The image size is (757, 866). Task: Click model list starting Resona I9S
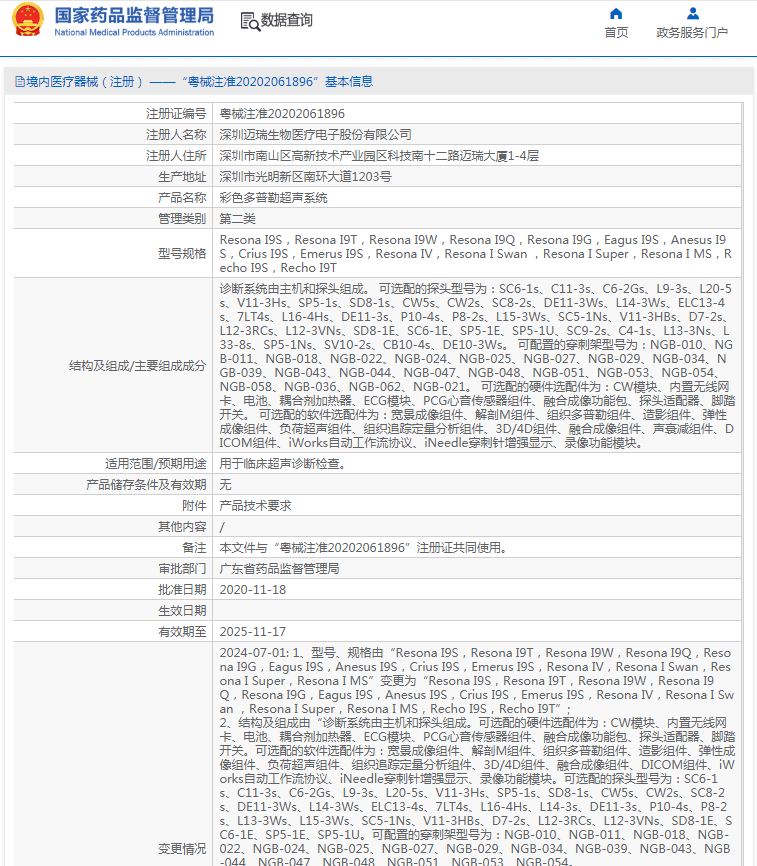click(x=476, y=254)
